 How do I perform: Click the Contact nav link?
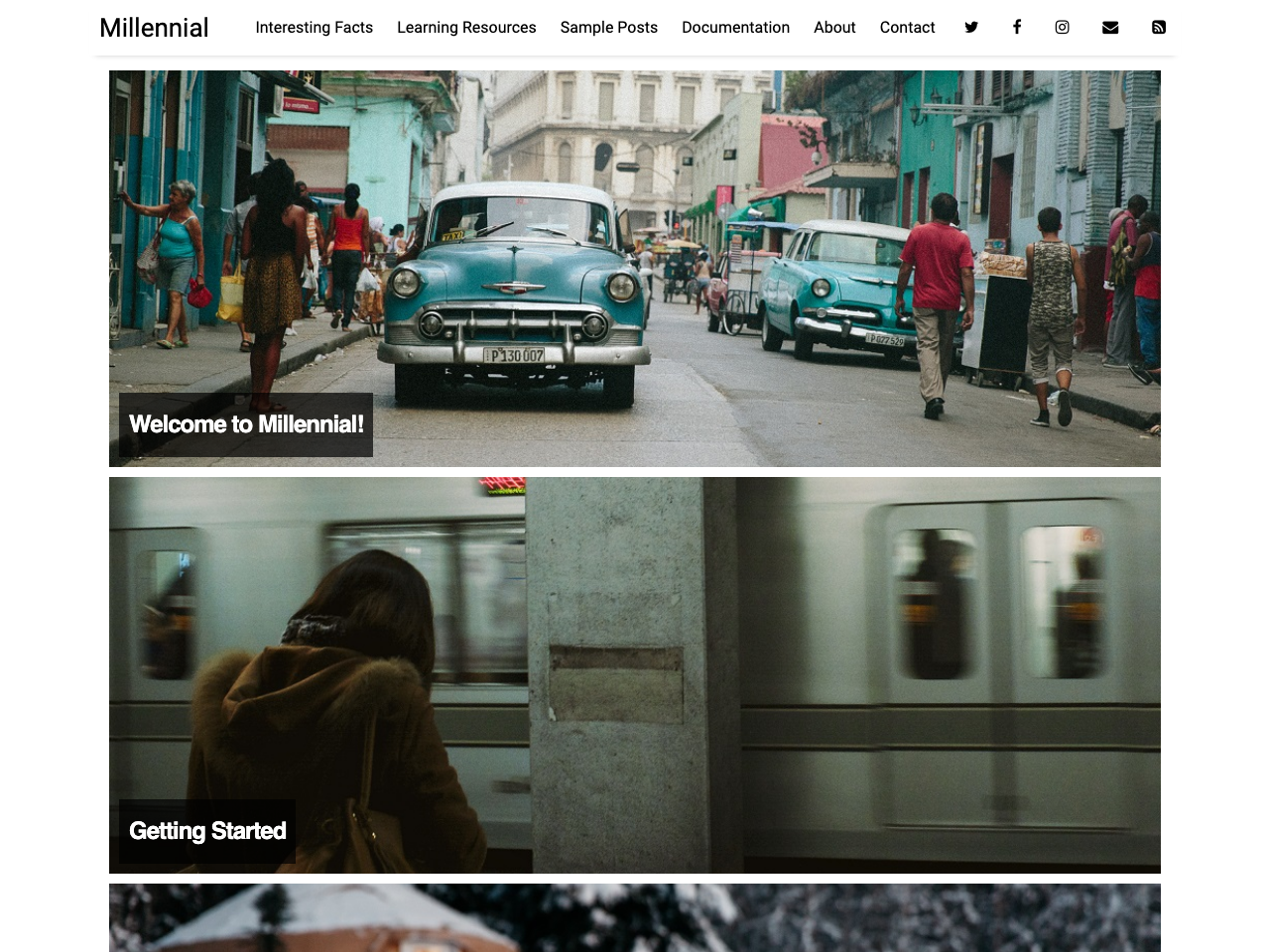pyautogui.click(x=907, y=28)
